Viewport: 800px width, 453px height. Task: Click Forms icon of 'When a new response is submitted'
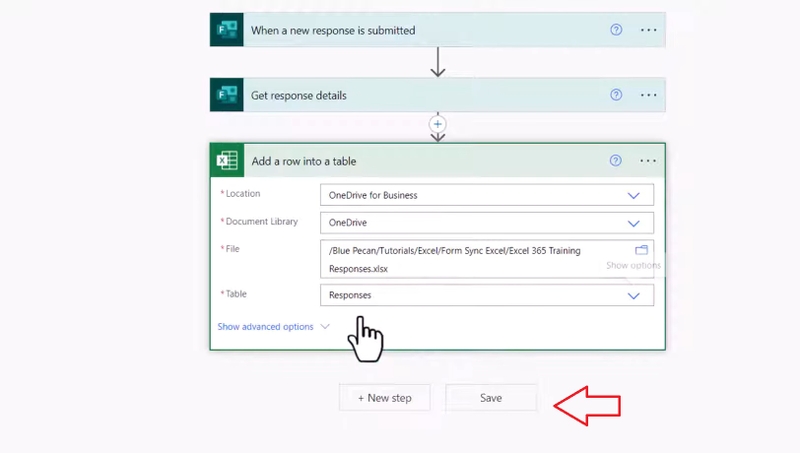click(227, 30)
